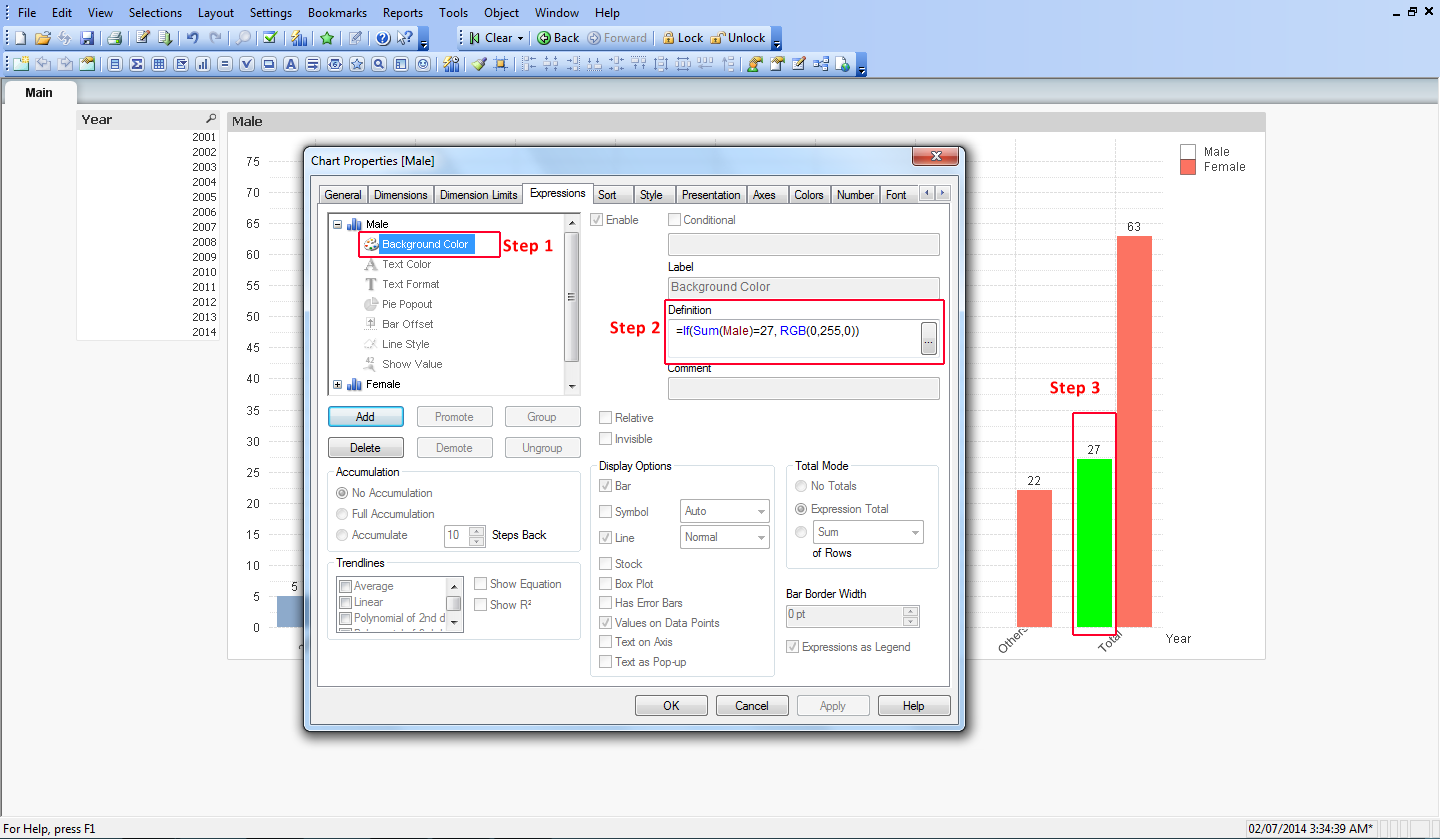
Task: Open the Clear button dropdown arrow
Action: coord(520,38)
